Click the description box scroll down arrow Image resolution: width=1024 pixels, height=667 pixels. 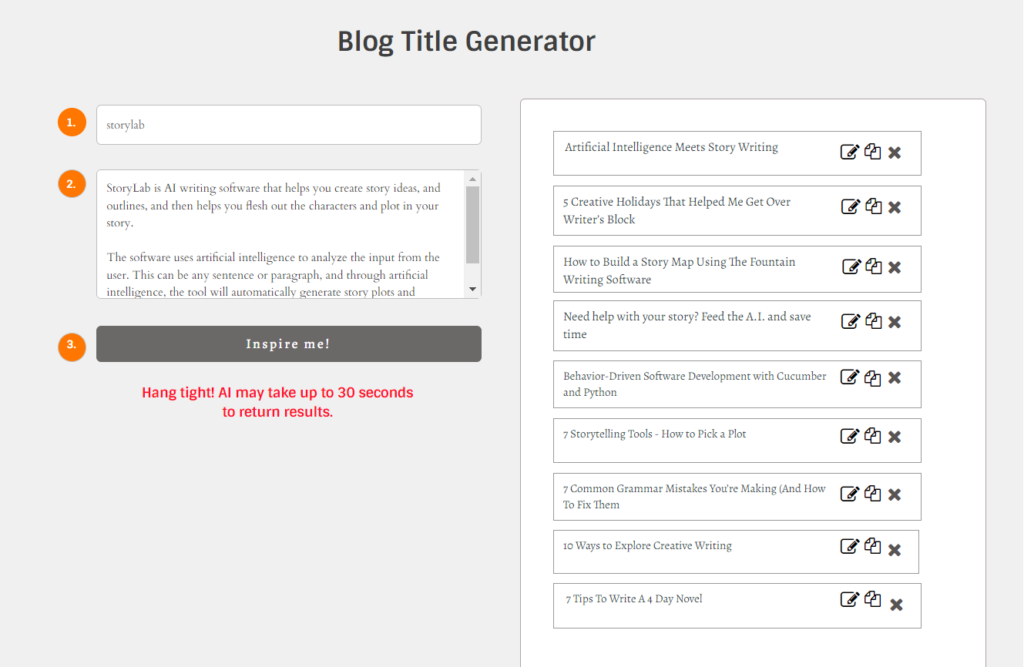473,289
